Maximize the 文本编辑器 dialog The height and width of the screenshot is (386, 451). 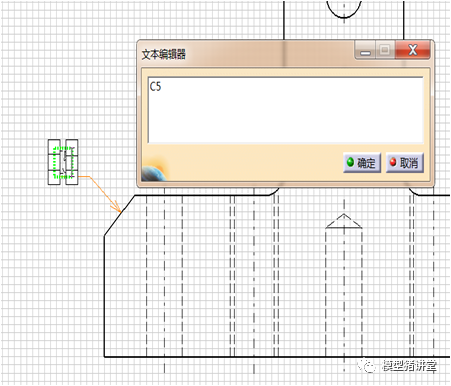click(x=385, y=50)
